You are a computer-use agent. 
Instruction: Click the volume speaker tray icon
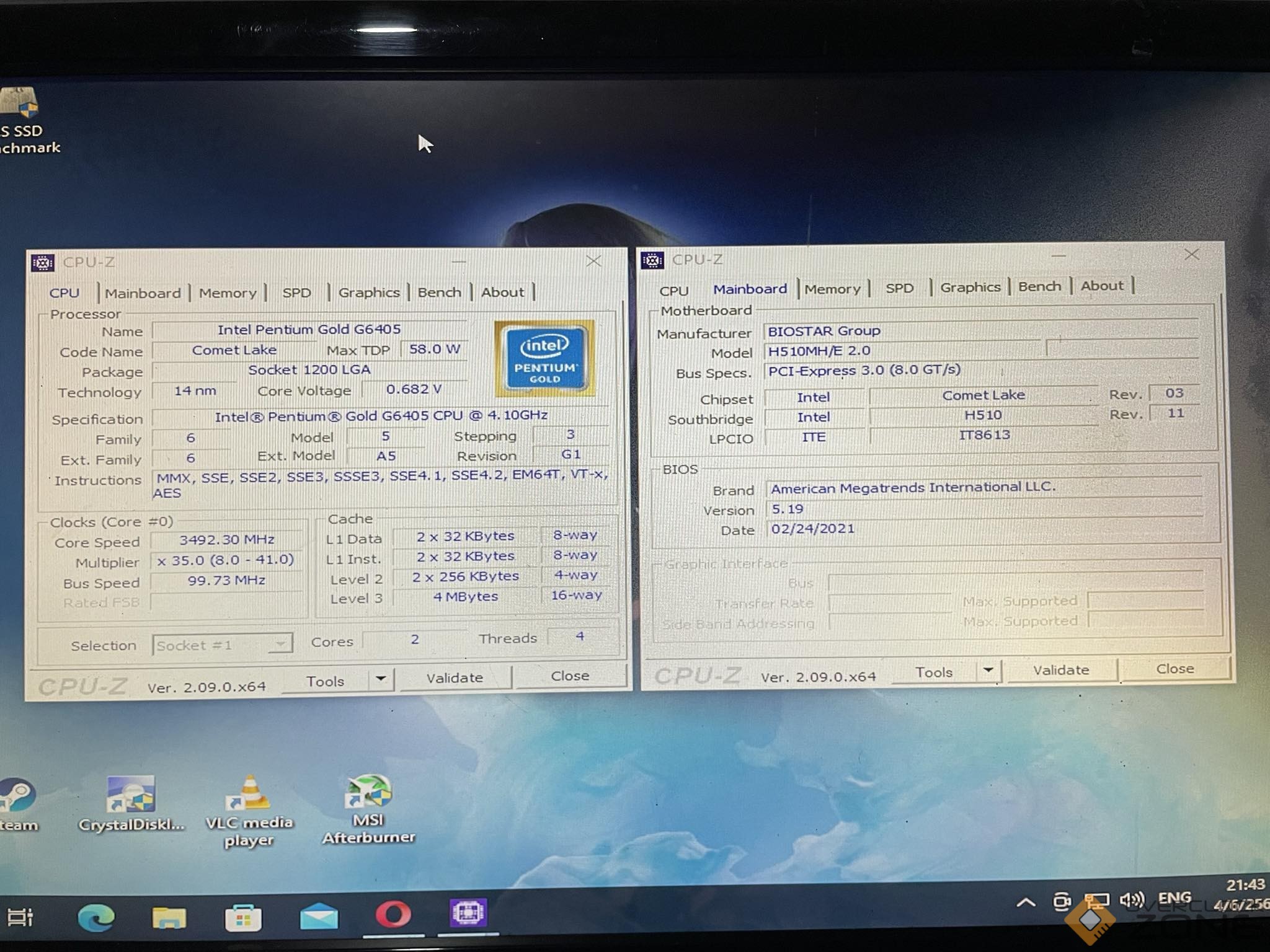pos(1132,901)
